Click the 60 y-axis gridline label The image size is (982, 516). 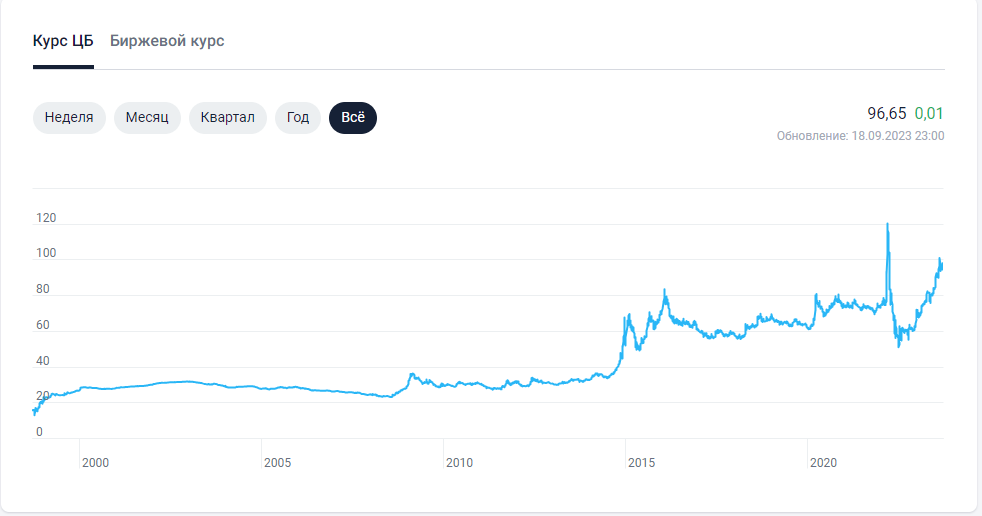point(44,325)
